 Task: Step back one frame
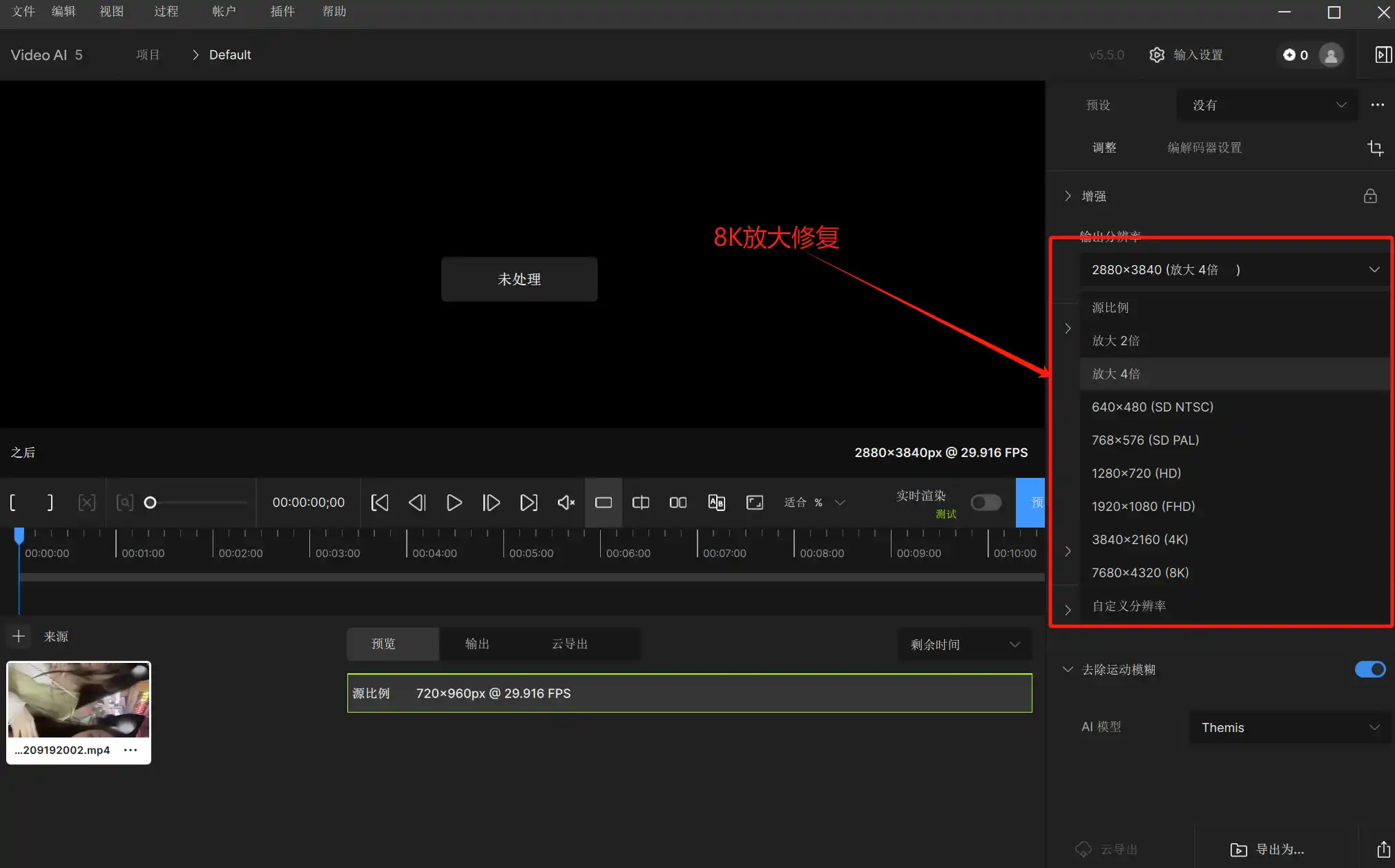[417, 503]
